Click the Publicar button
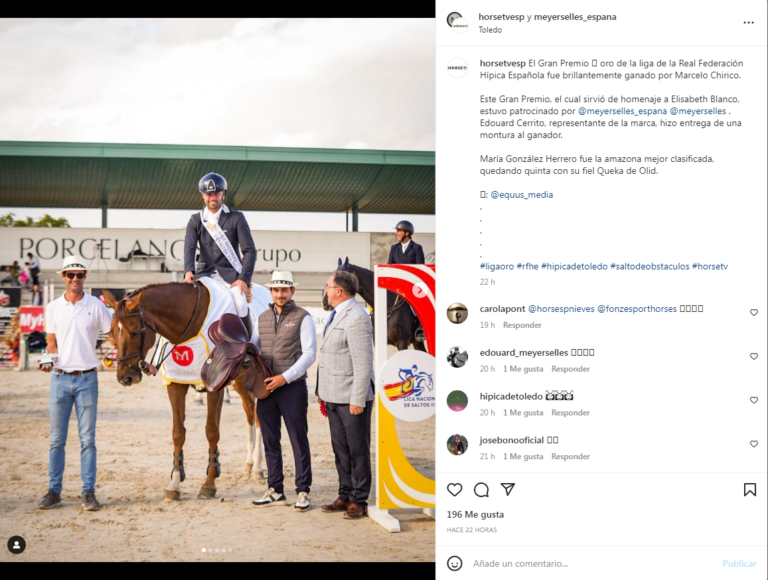768x580 pixels. coord(740,563)
